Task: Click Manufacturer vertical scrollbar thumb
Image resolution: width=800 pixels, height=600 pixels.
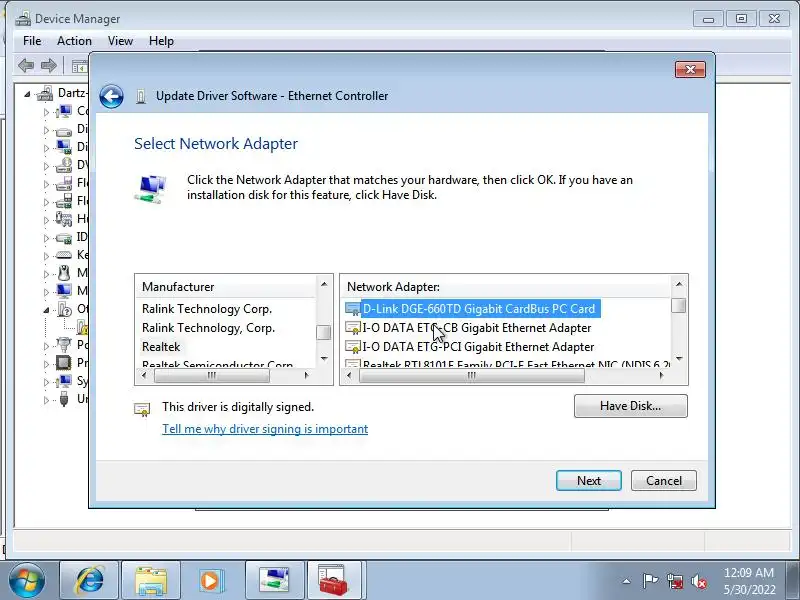Action: [323, 333]
